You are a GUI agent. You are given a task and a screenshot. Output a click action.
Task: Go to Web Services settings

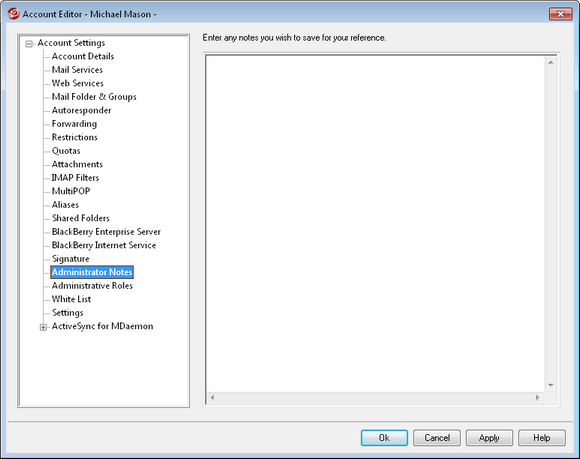pyautogui.click(x=78, y=83)
